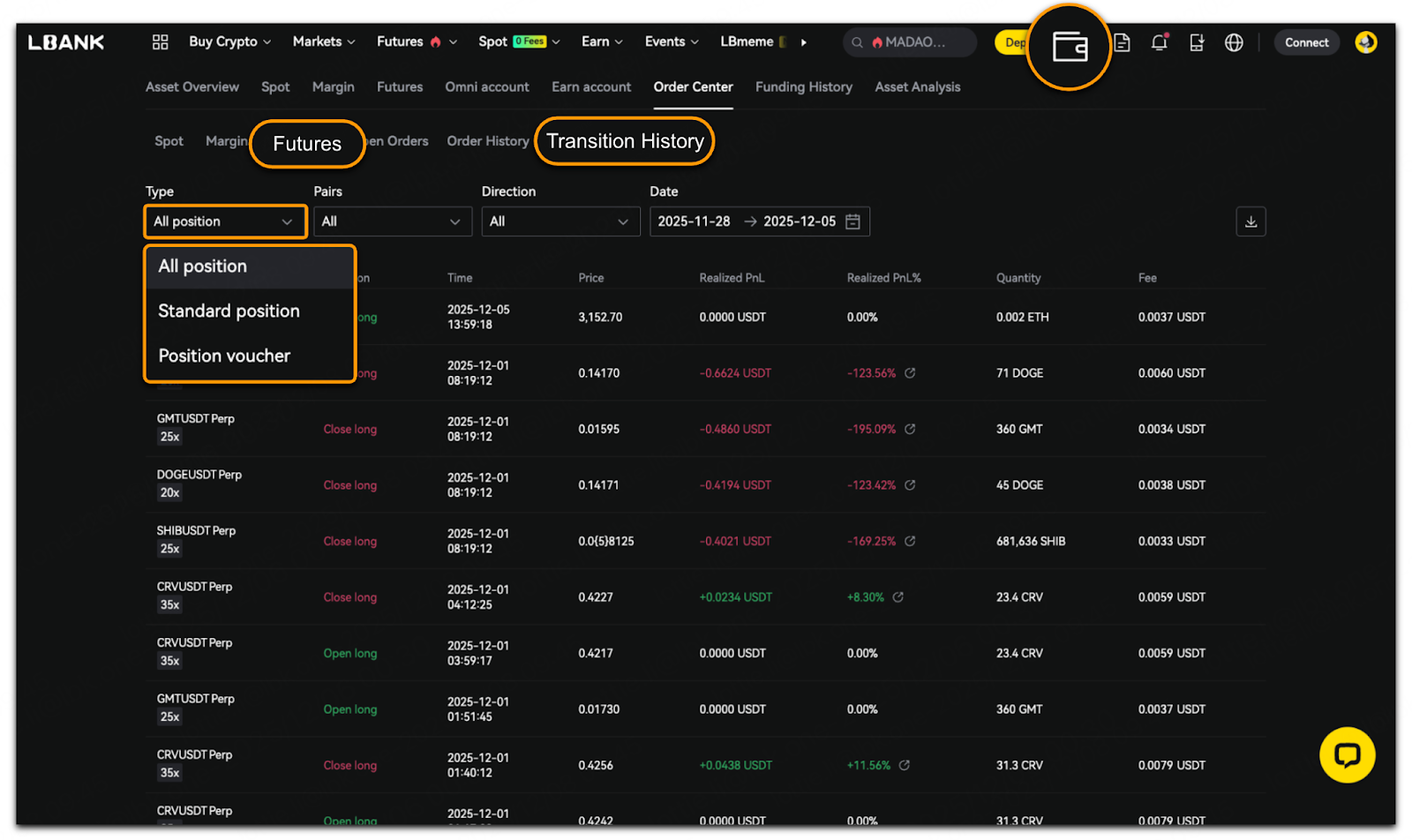Open the notifications bell icon
This screenshot has height=840, width=1412.
[1159, 42]
